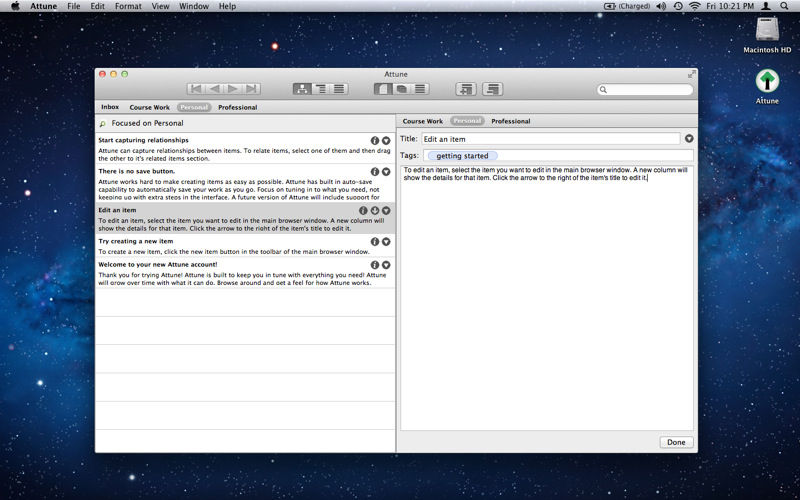Open the Inbox tab
800x500 pixels.
coord(110,107)
